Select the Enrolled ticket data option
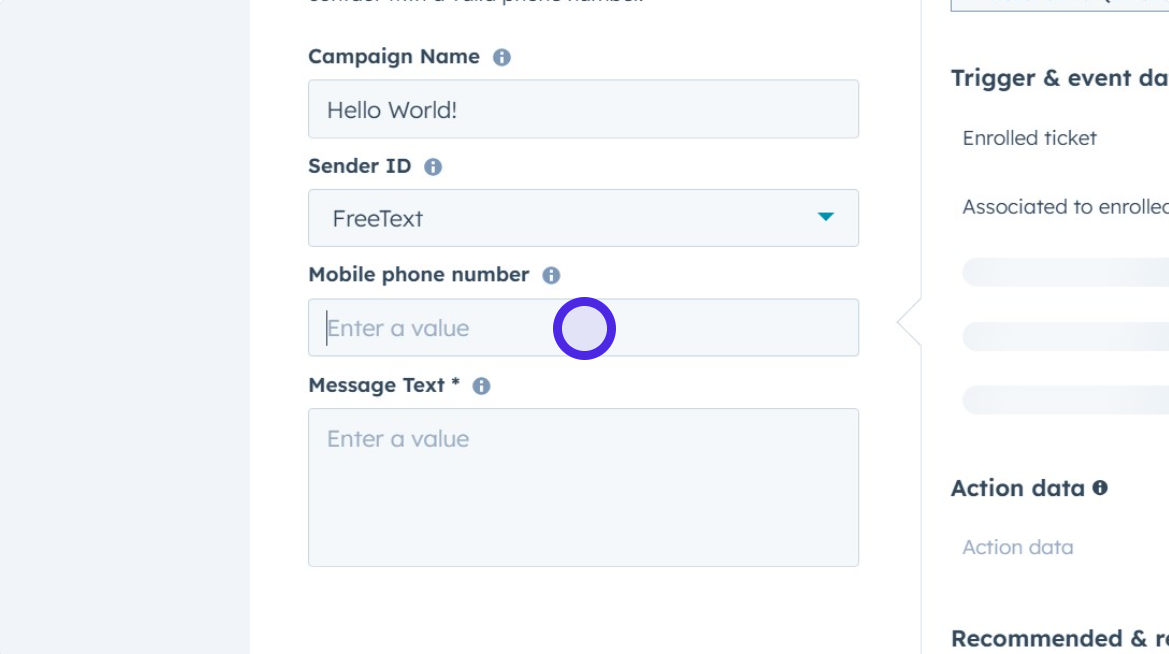 point(1029,138)
